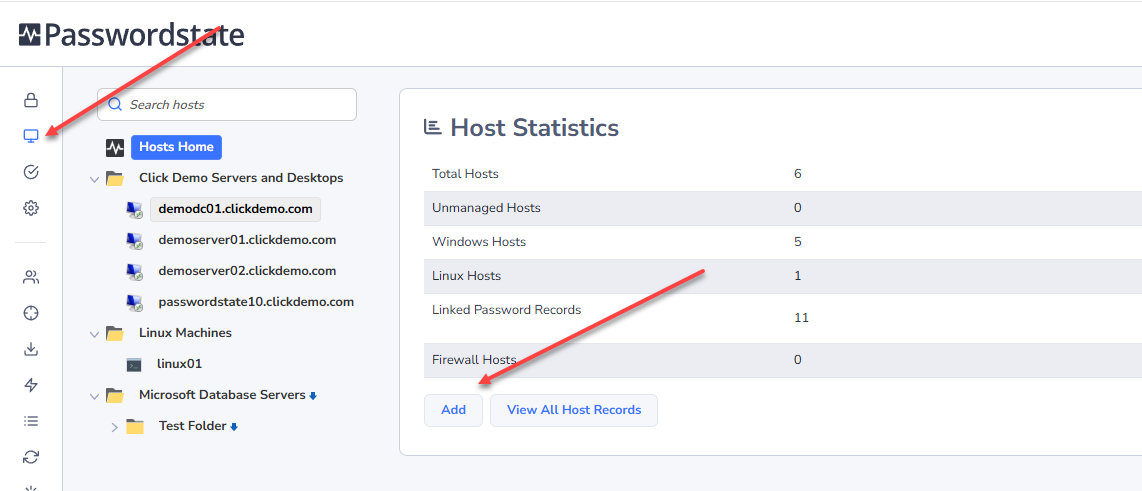Click the linux01 terminal host icon

(x=134, y=364)
